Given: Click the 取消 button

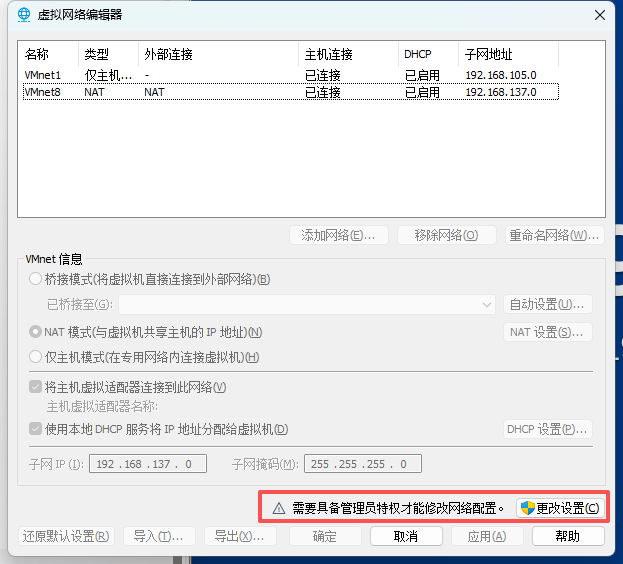Looking at the screenshot, I should tap(406, 536).
